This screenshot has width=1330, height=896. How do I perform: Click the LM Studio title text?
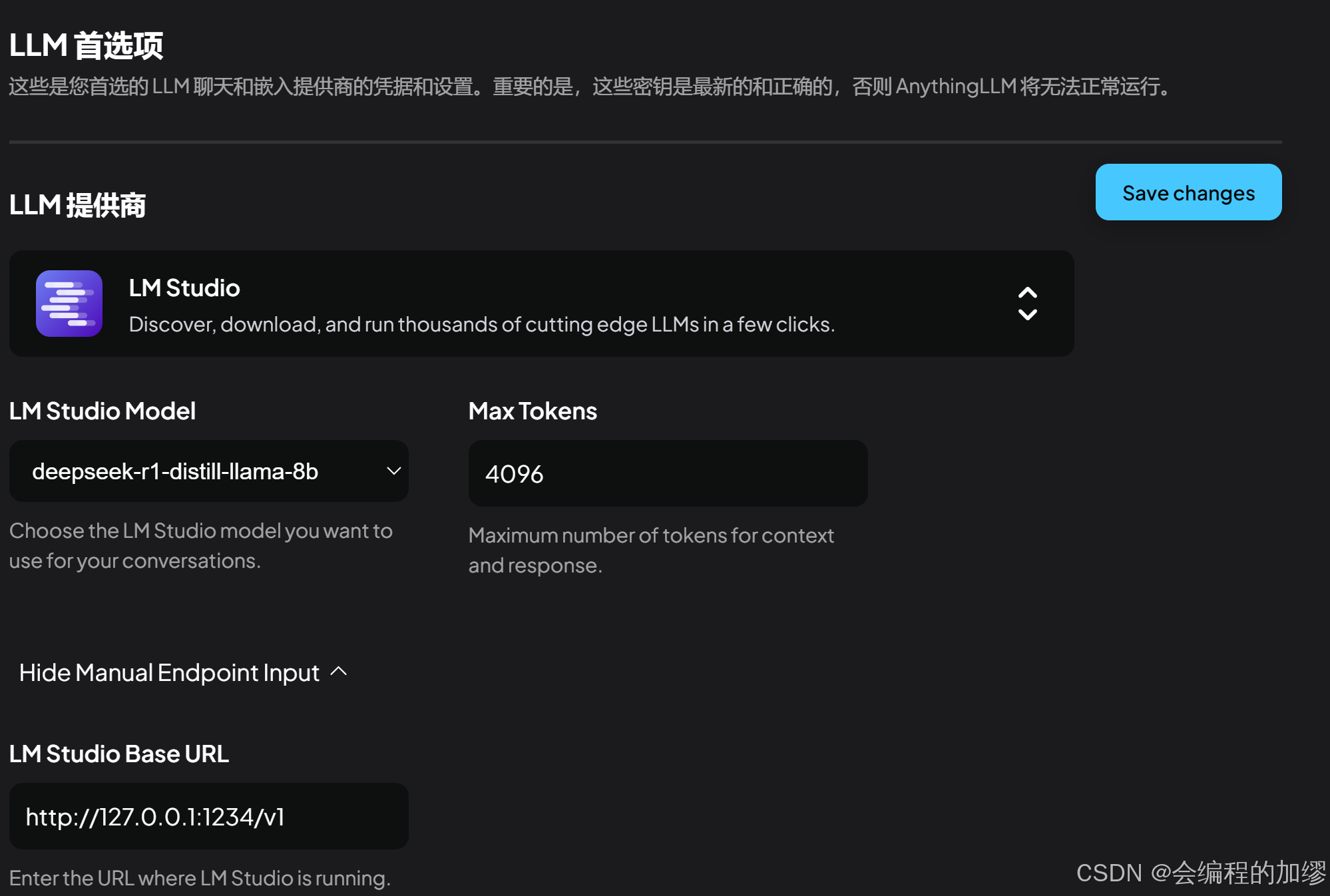[x=184, y=288]
